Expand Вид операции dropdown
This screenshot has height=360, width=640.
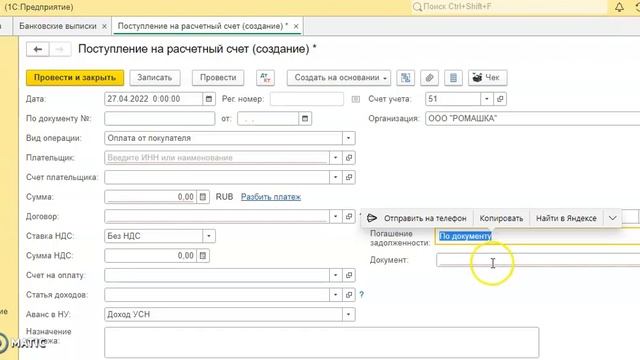[349, 138]
